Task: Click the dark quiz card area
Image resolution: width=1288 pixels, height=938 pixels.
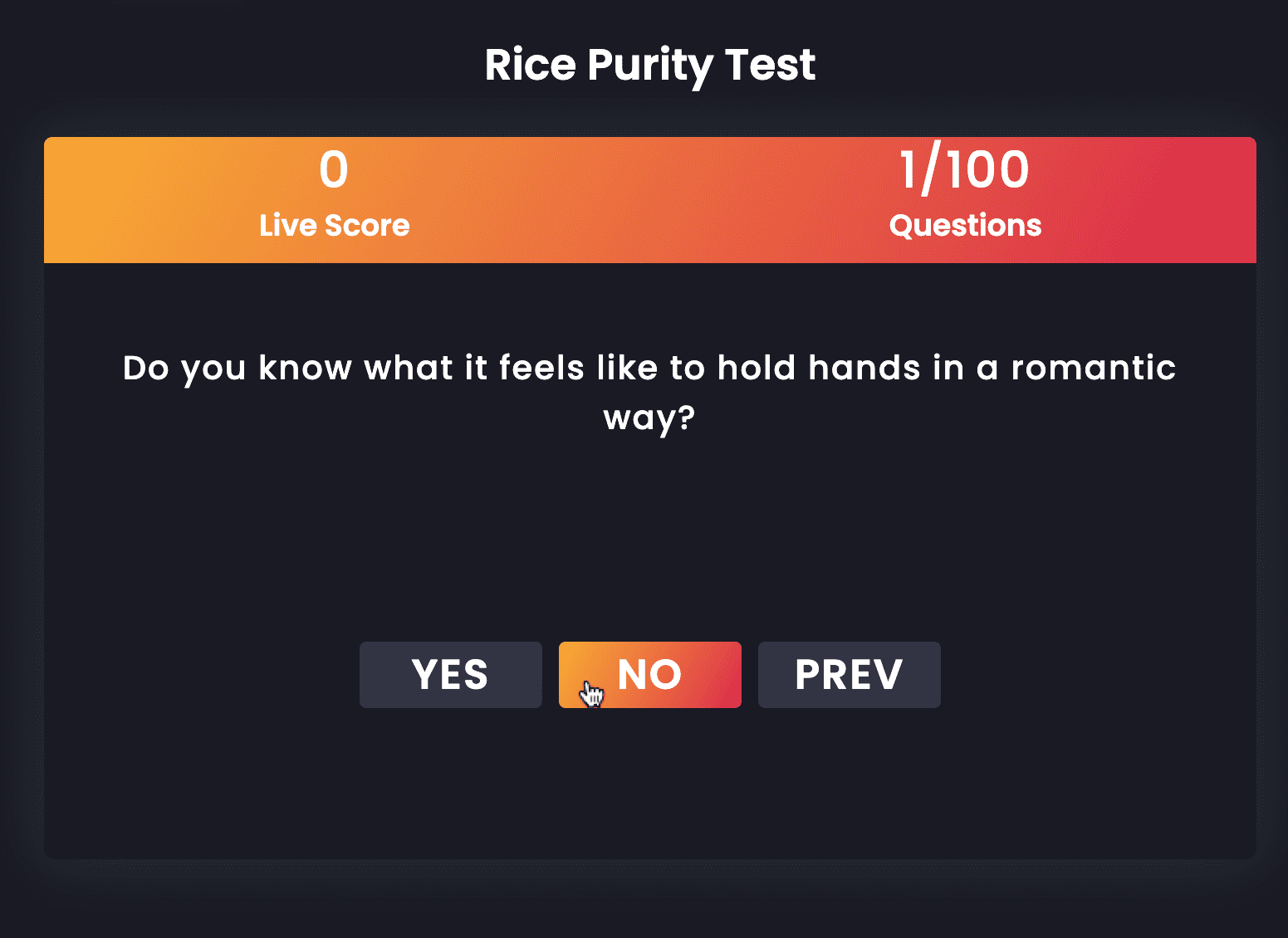Action: (x=649, y=540)
